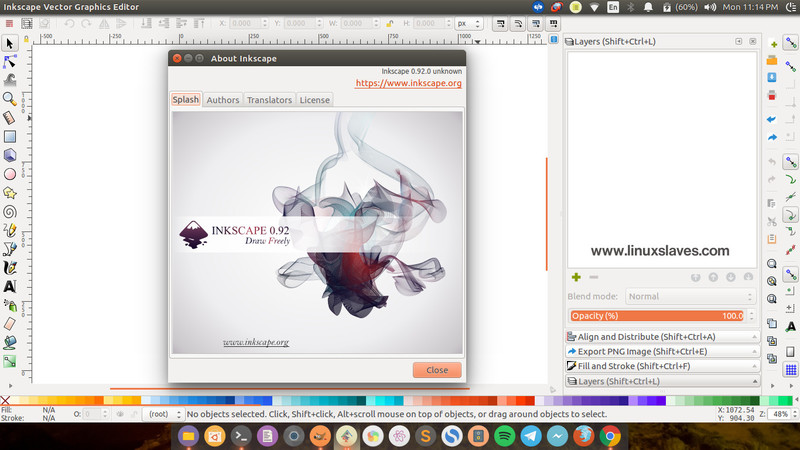
Task: Switch to the License tab
Action: pyautogui.click(x=314, y=100)
